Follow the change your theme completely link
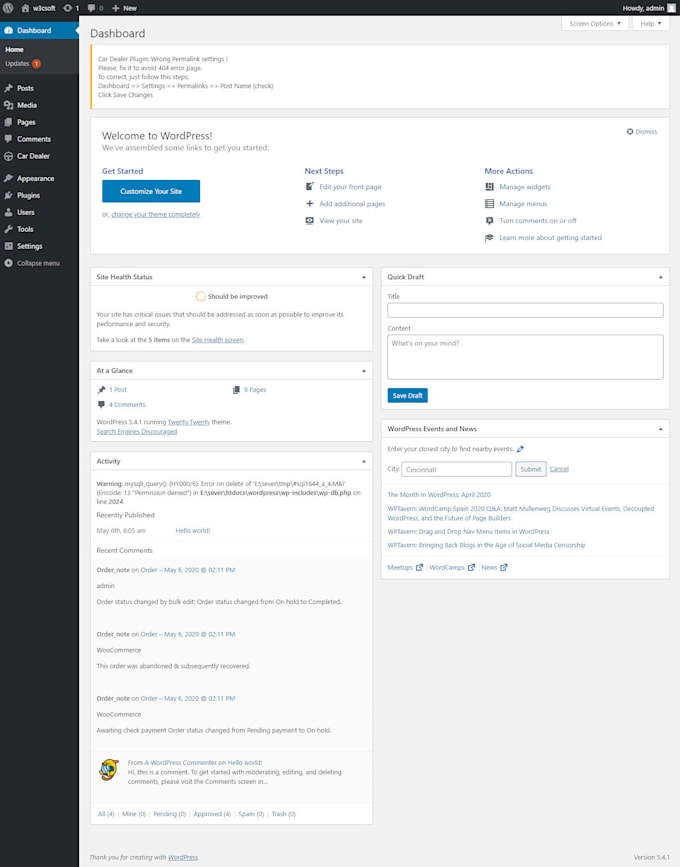This screenshot has height=867, width=680. 156,215
